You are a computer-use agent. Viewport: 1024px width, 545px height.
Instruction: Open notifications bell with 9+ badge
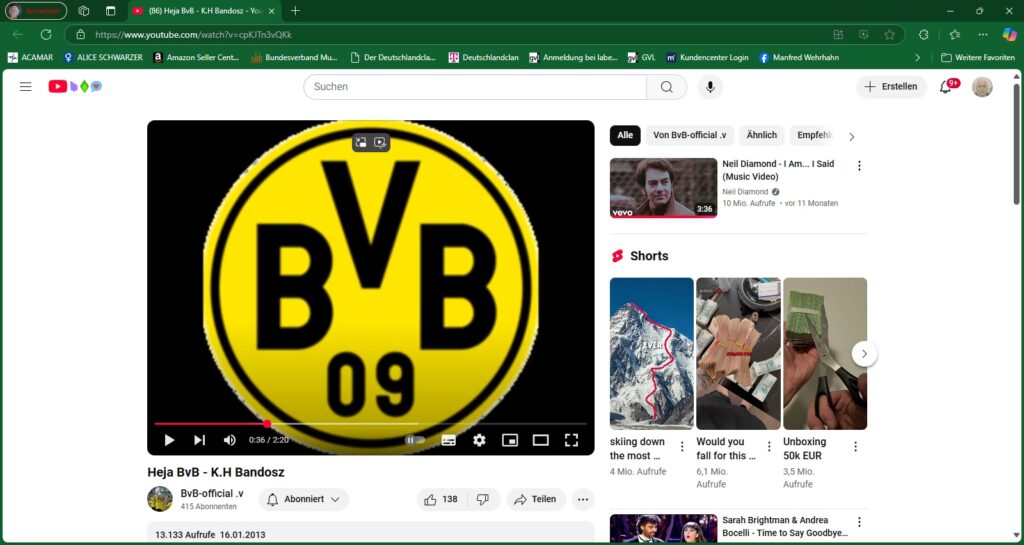(945, 87)
